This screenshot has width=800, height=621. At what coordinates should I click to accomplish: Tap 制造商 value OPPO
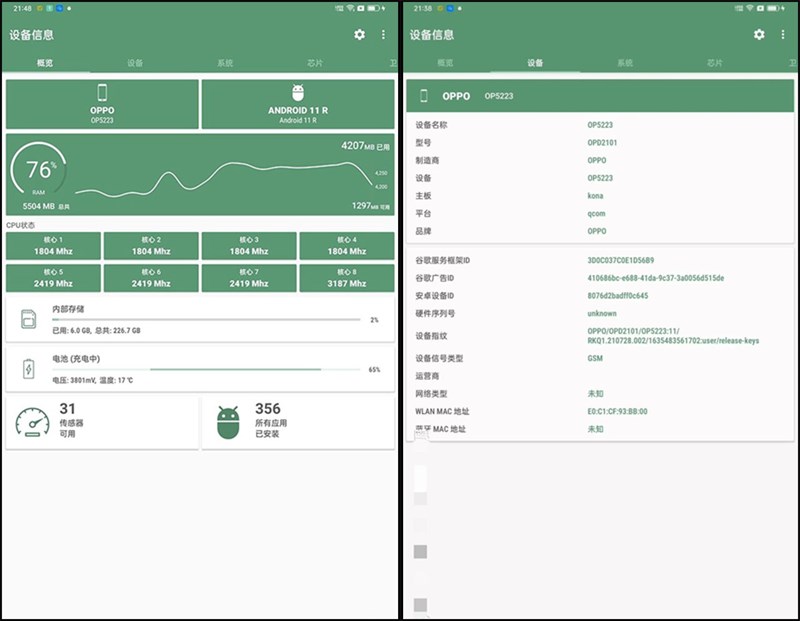coord(597,160)
